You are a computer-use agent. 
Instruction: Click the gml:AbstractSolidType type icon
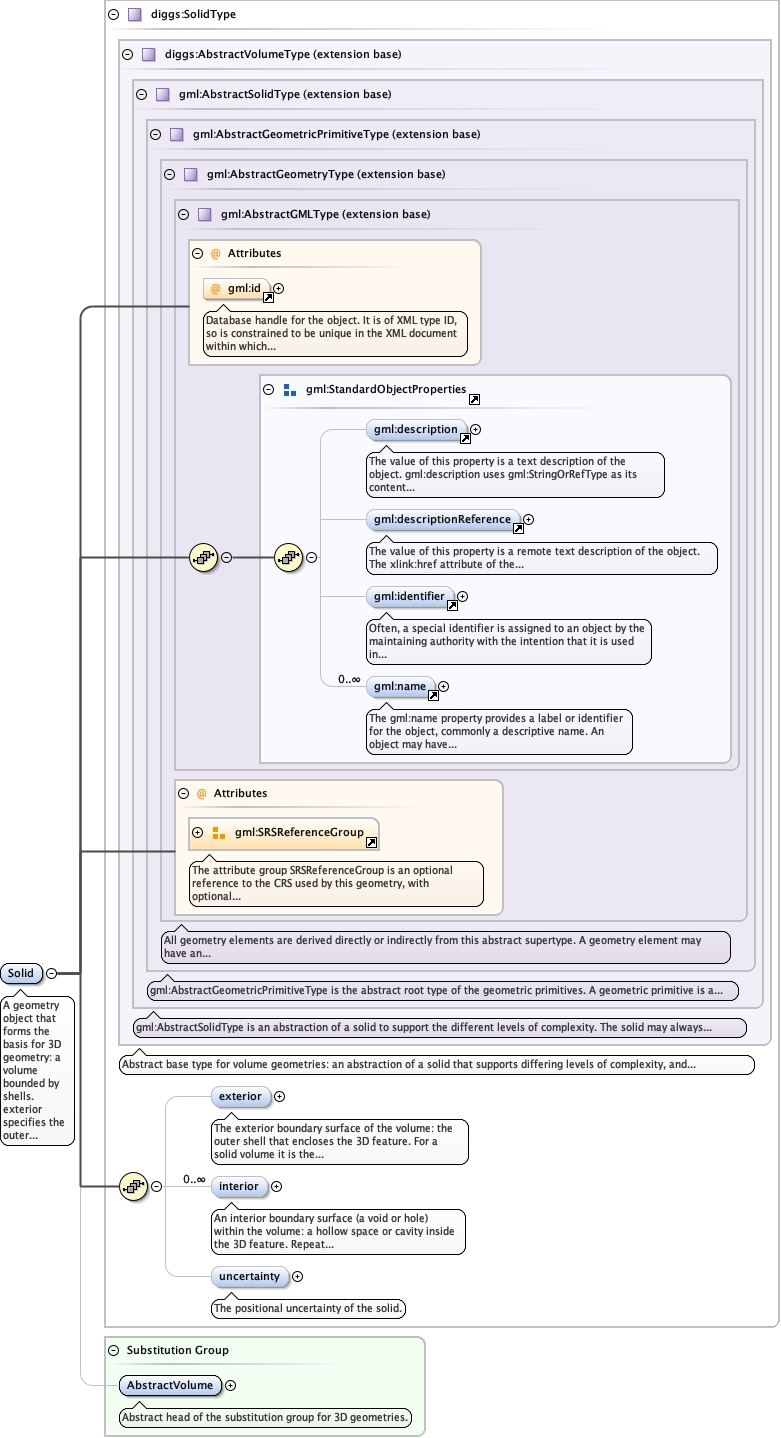point(162,95)
